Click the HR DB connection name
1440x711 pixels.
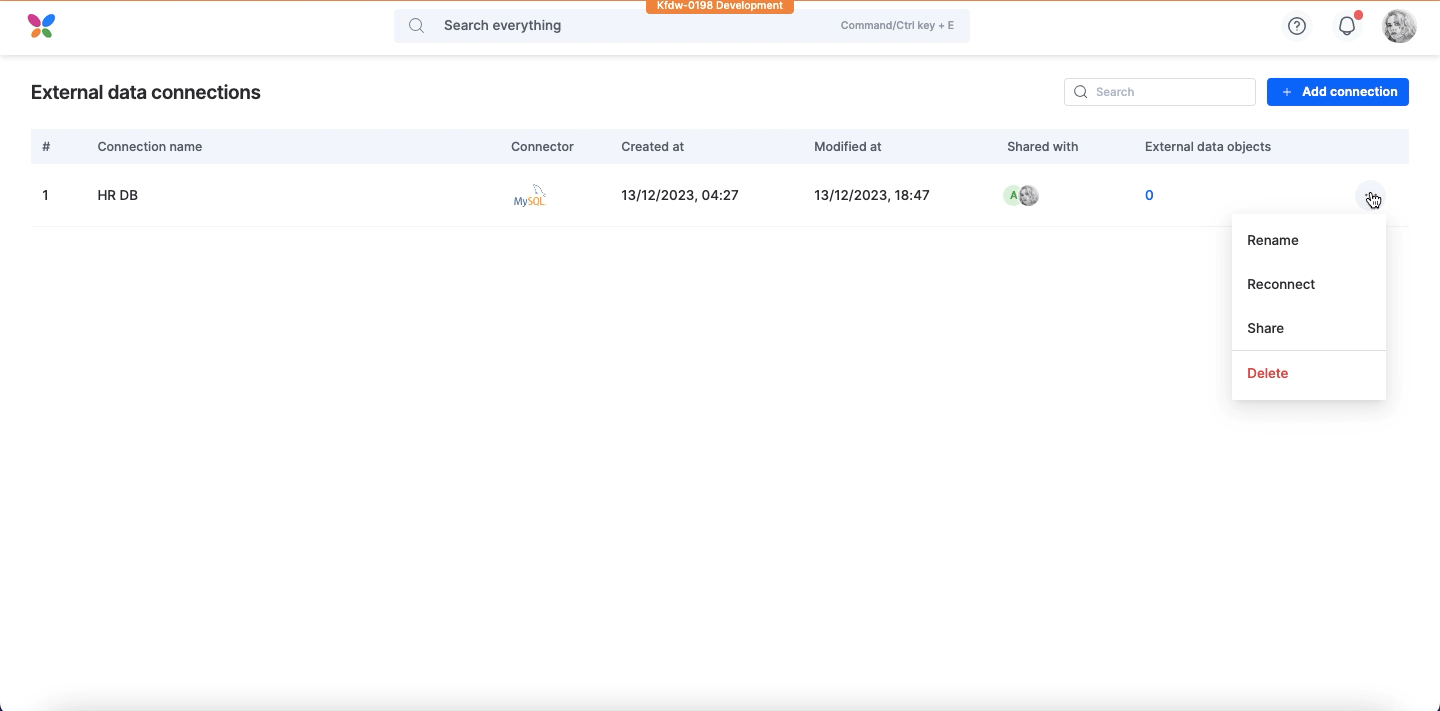[118, 195]
